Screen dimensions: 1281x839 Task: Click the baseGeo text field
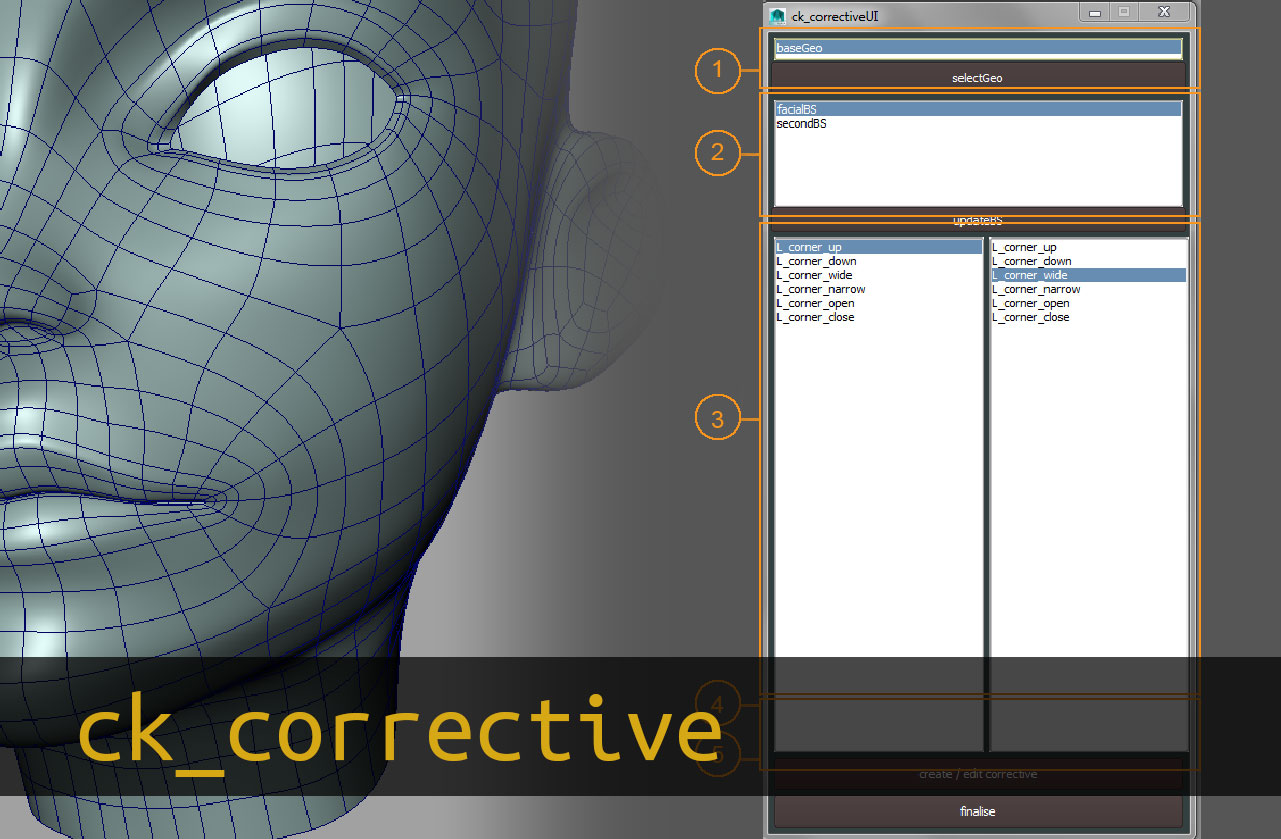coord(977,48)
